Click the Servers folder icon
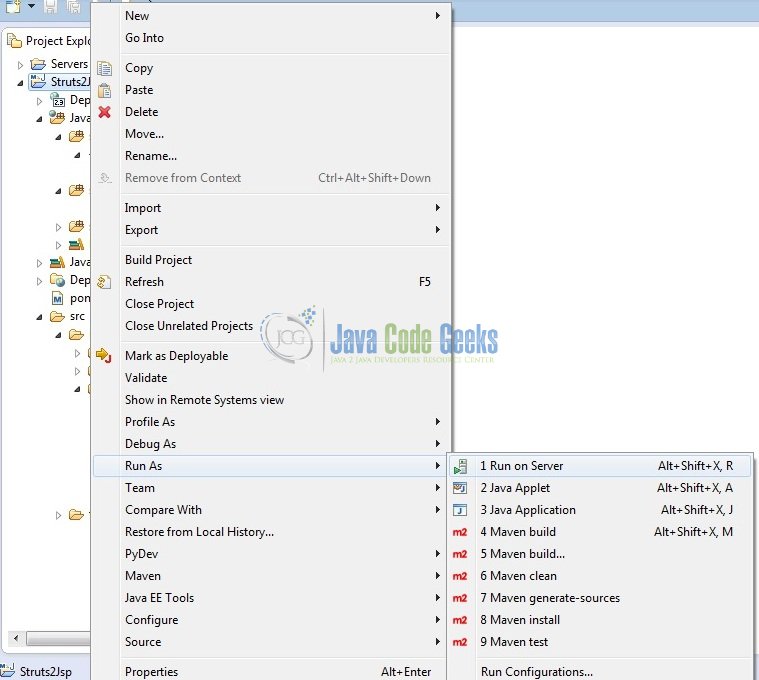 (38, 64)
